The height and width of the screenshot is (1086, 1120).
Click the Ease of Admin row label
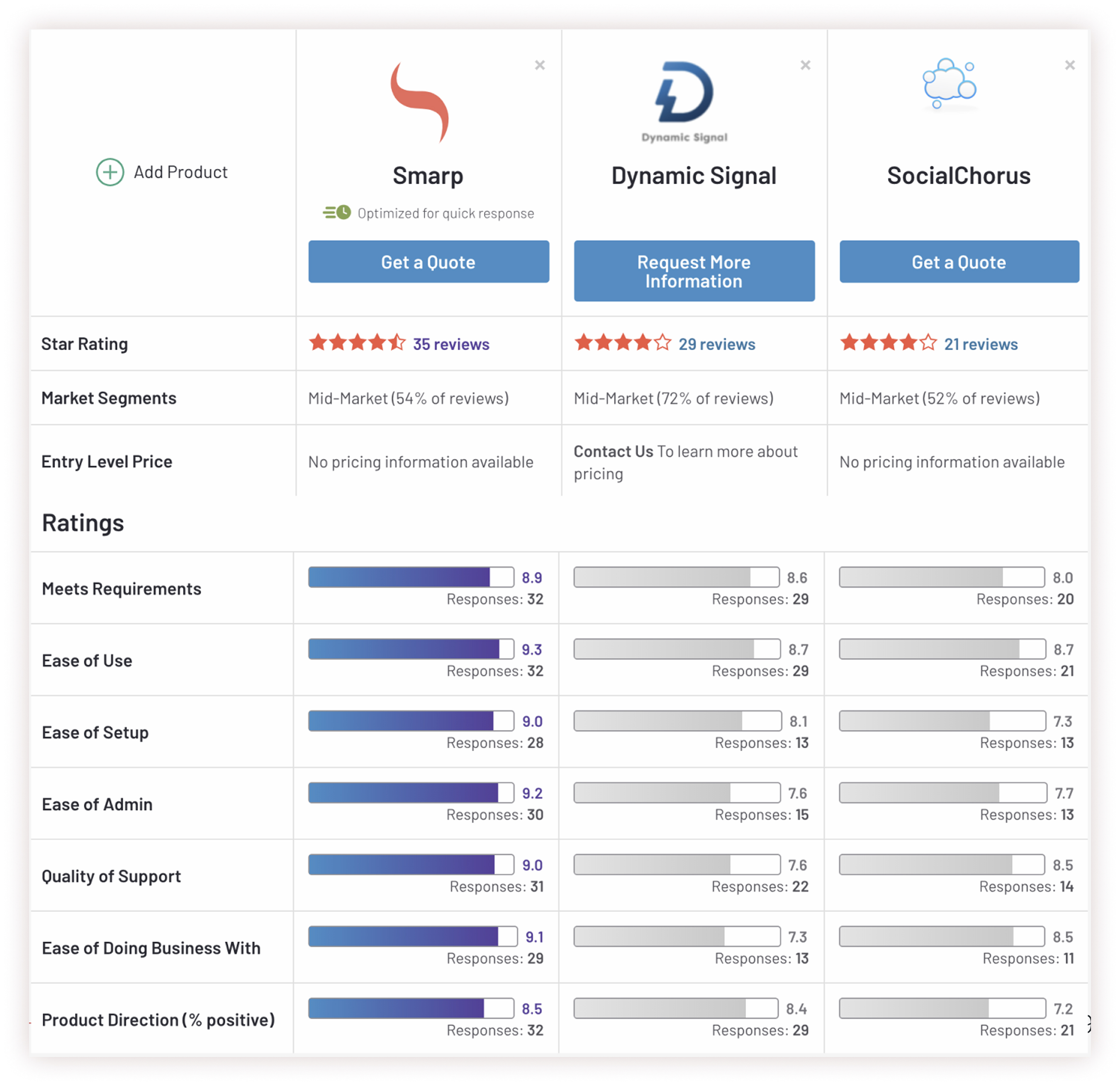pyautogui.click(x=97, y=805)
